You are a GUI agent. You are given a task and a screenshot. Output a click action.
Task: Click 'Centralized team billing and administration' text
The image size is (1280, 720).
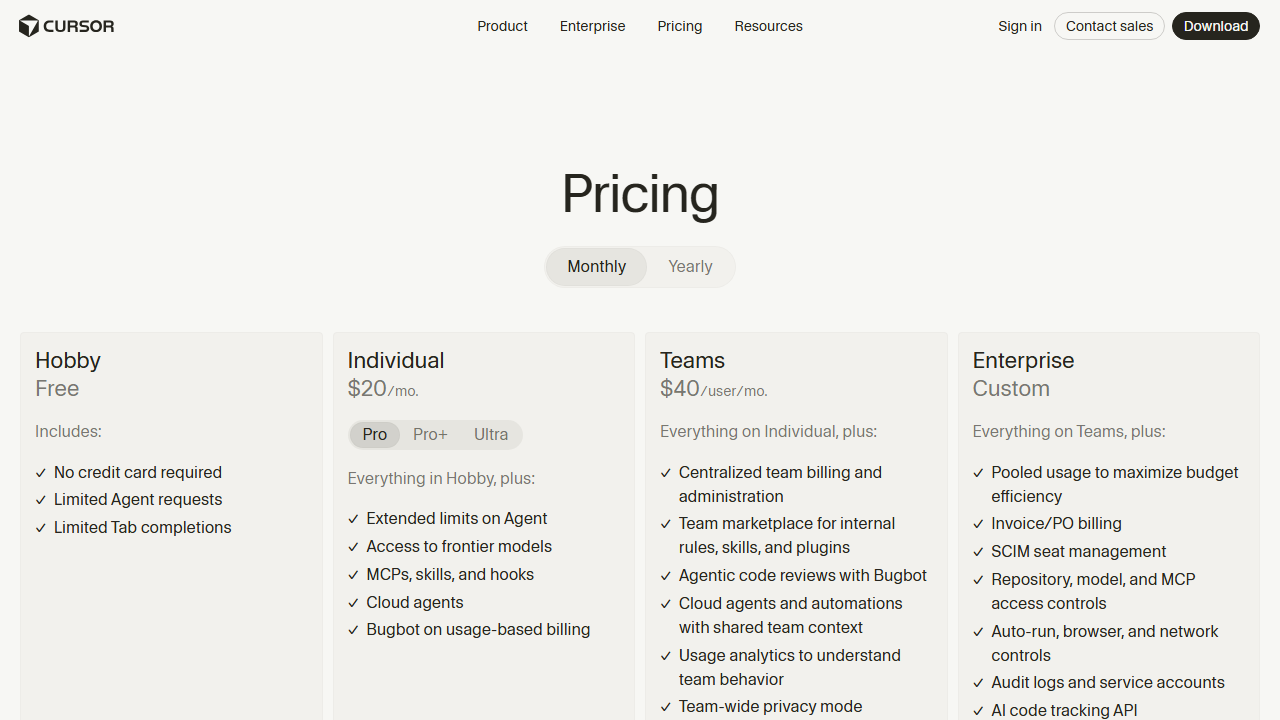click(x=780, y=484)
